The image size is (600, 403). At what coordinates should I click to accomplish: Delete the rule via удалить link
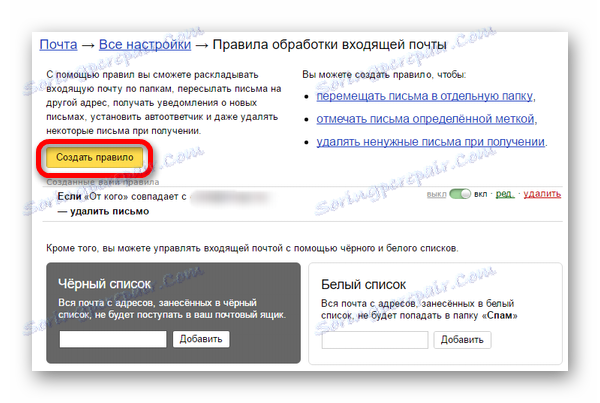click(542, 194)
